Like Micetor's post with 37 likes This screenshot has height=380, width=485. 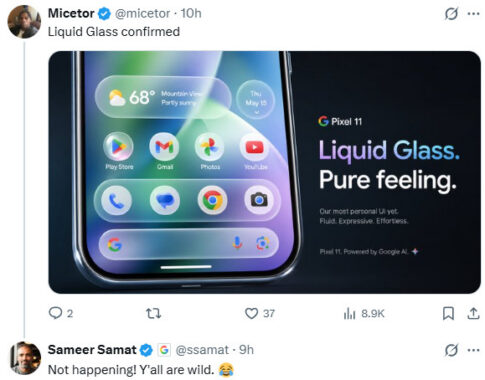(260, 313)
